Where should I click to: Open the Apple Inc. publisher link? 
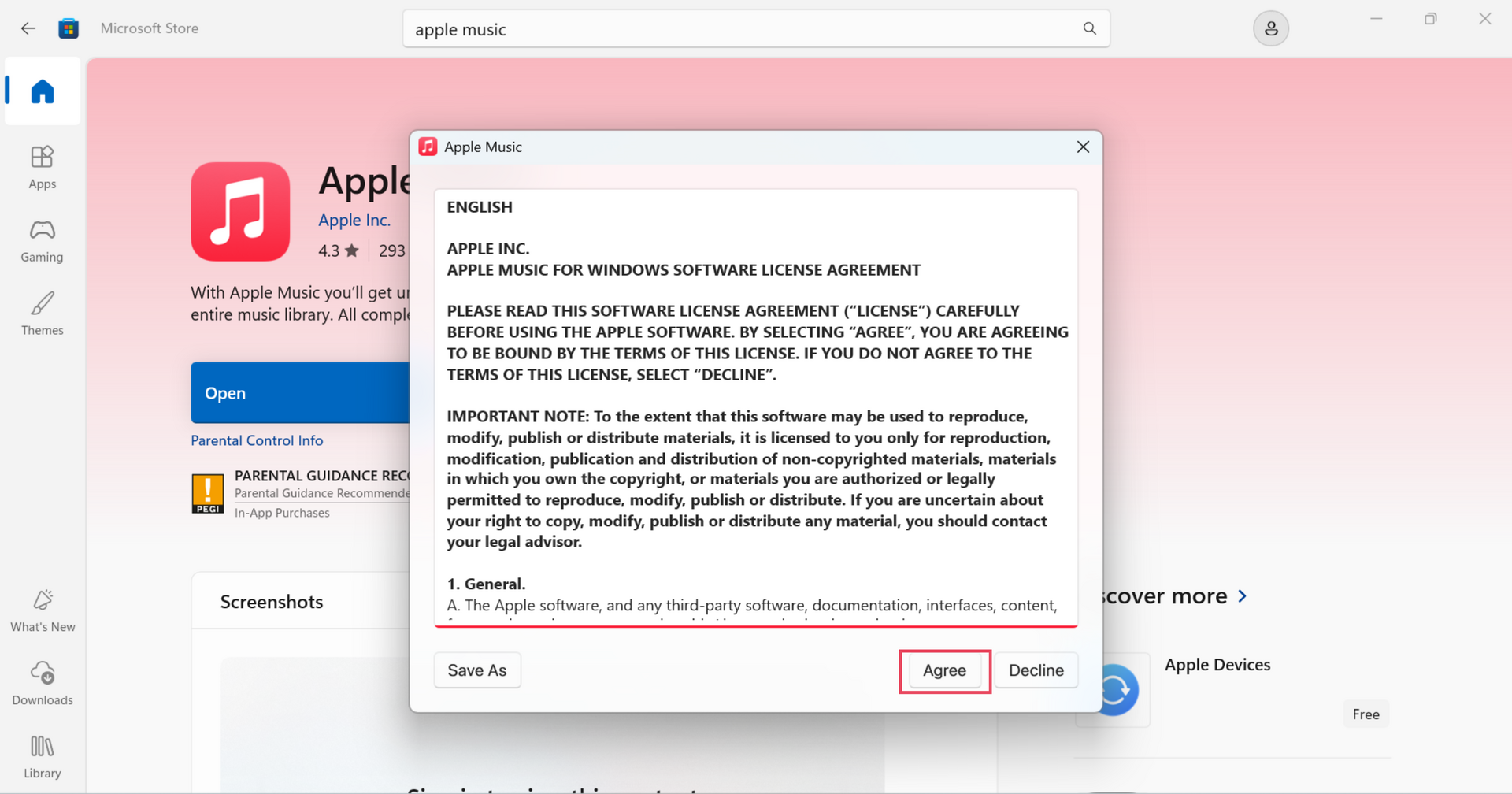(x=354, y=221)
